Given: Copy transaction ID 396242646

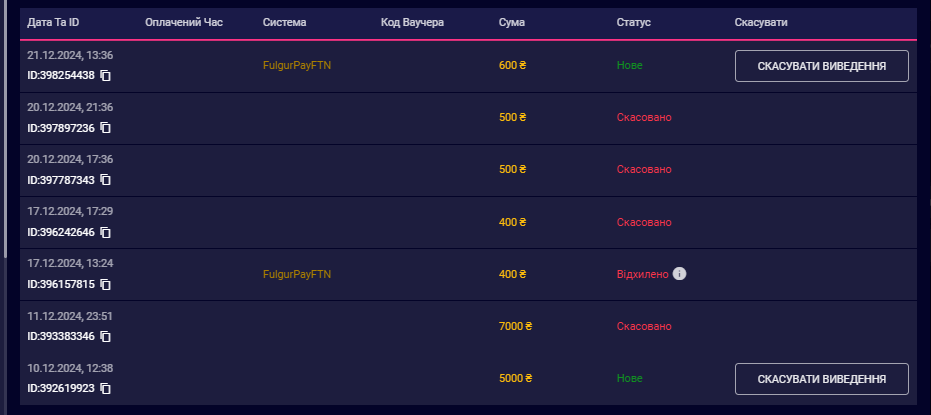Looking at the screenshot, I should coord(105,232).
